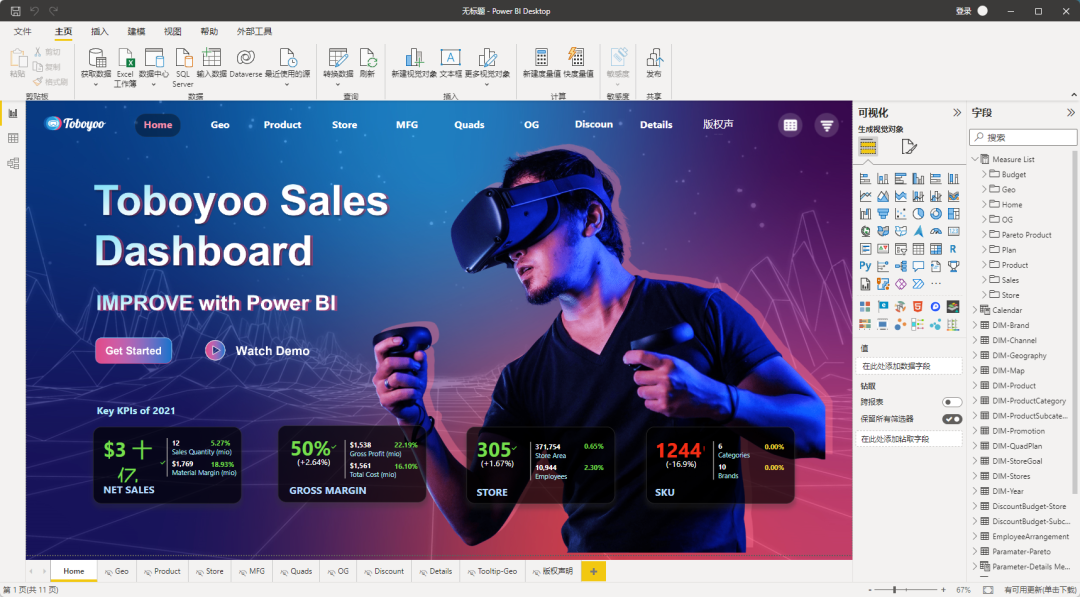Image resolution: width=1080 pixels, height=597 pixels.
Task: Click the Refresh (刷新) icon
Action: (367, 57)
